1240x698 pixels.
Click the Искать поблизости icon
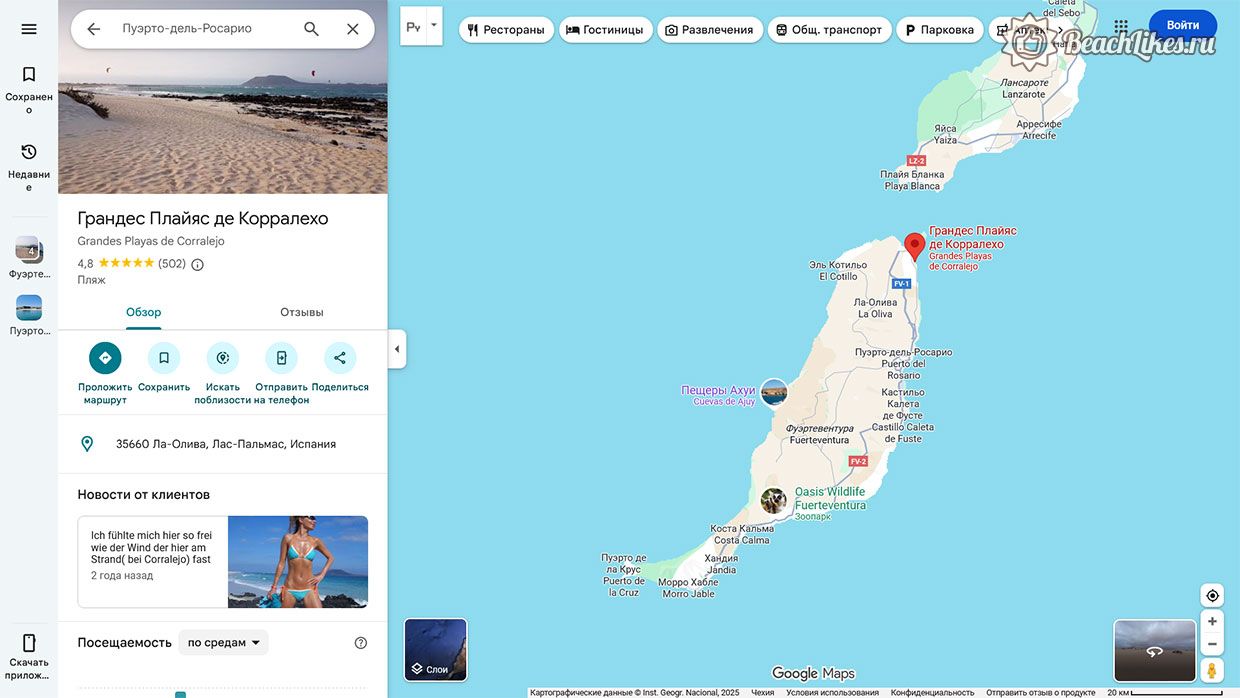[x=223, y=358]
